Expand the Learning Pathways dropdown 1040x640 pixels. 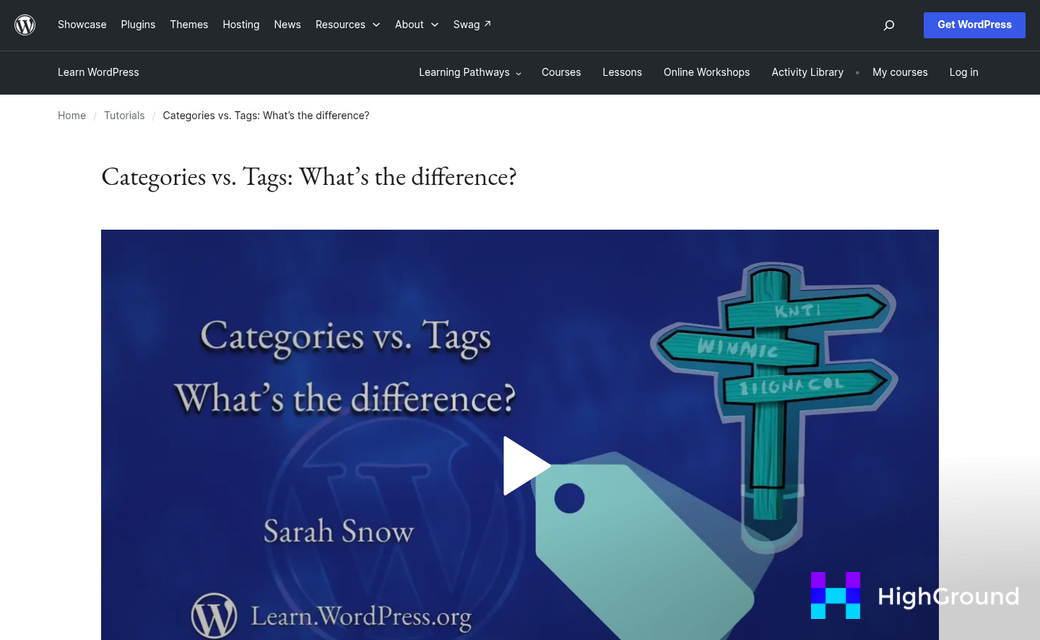tap(470, 72)
